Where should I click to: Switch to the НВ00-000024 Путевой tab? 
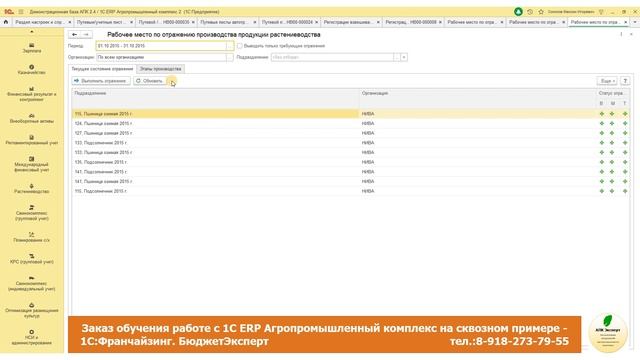[x=287, y=22]
